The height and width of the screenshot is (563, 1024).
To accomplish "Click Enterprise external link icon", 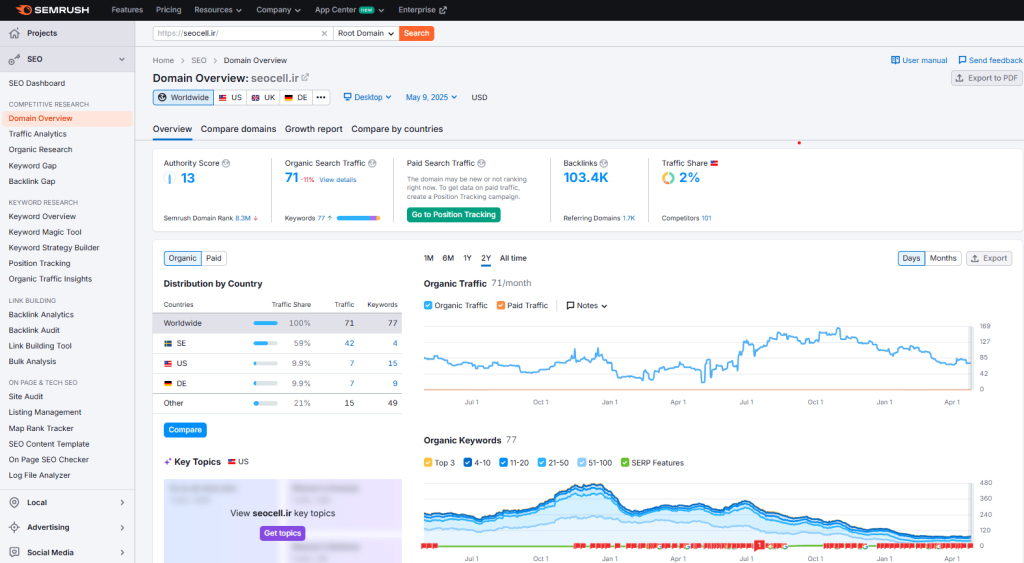I will (443, 10).
